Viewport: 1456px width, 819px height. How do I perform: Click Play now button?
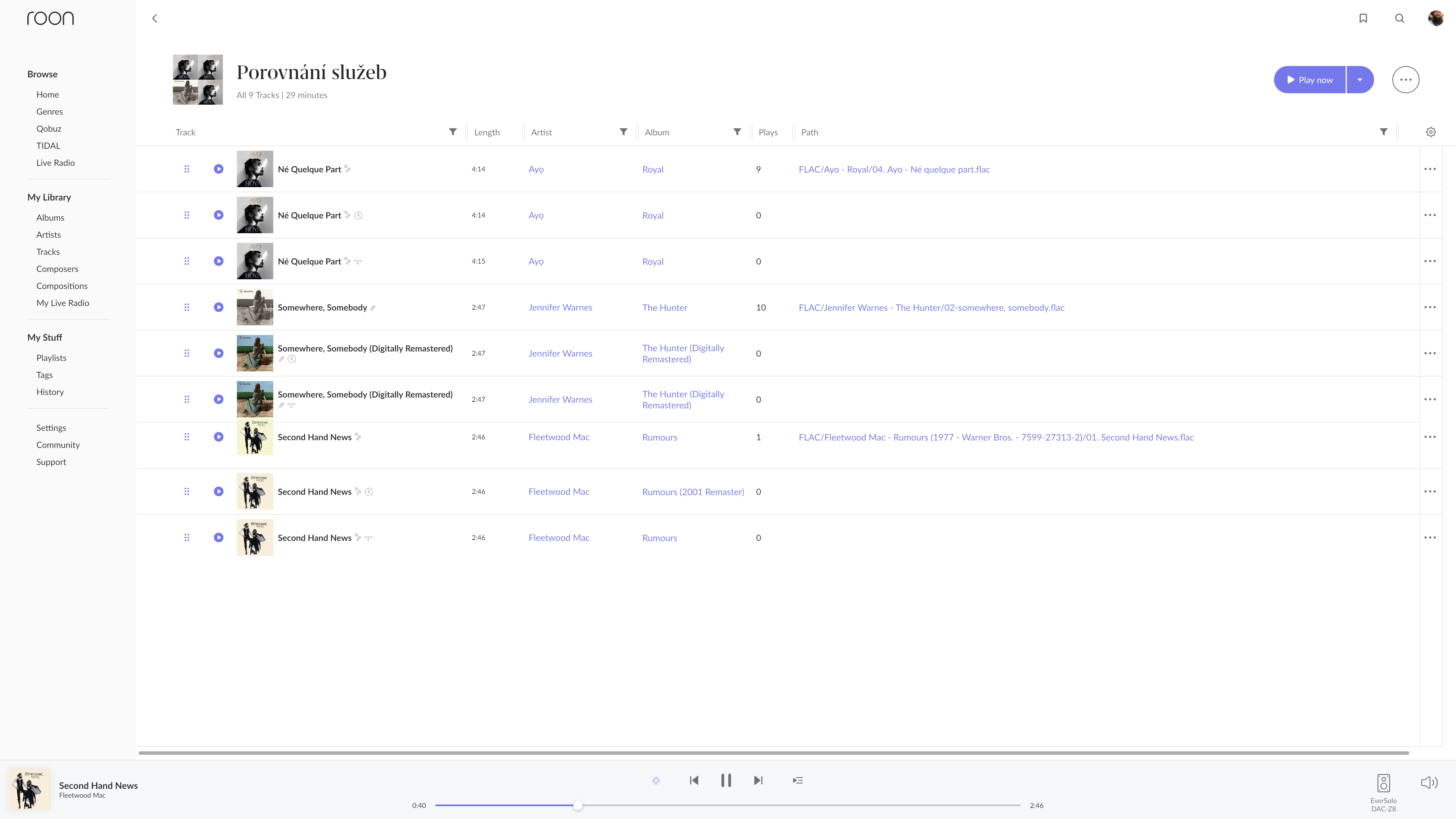pyautogui.click(x=1310, y=80)
